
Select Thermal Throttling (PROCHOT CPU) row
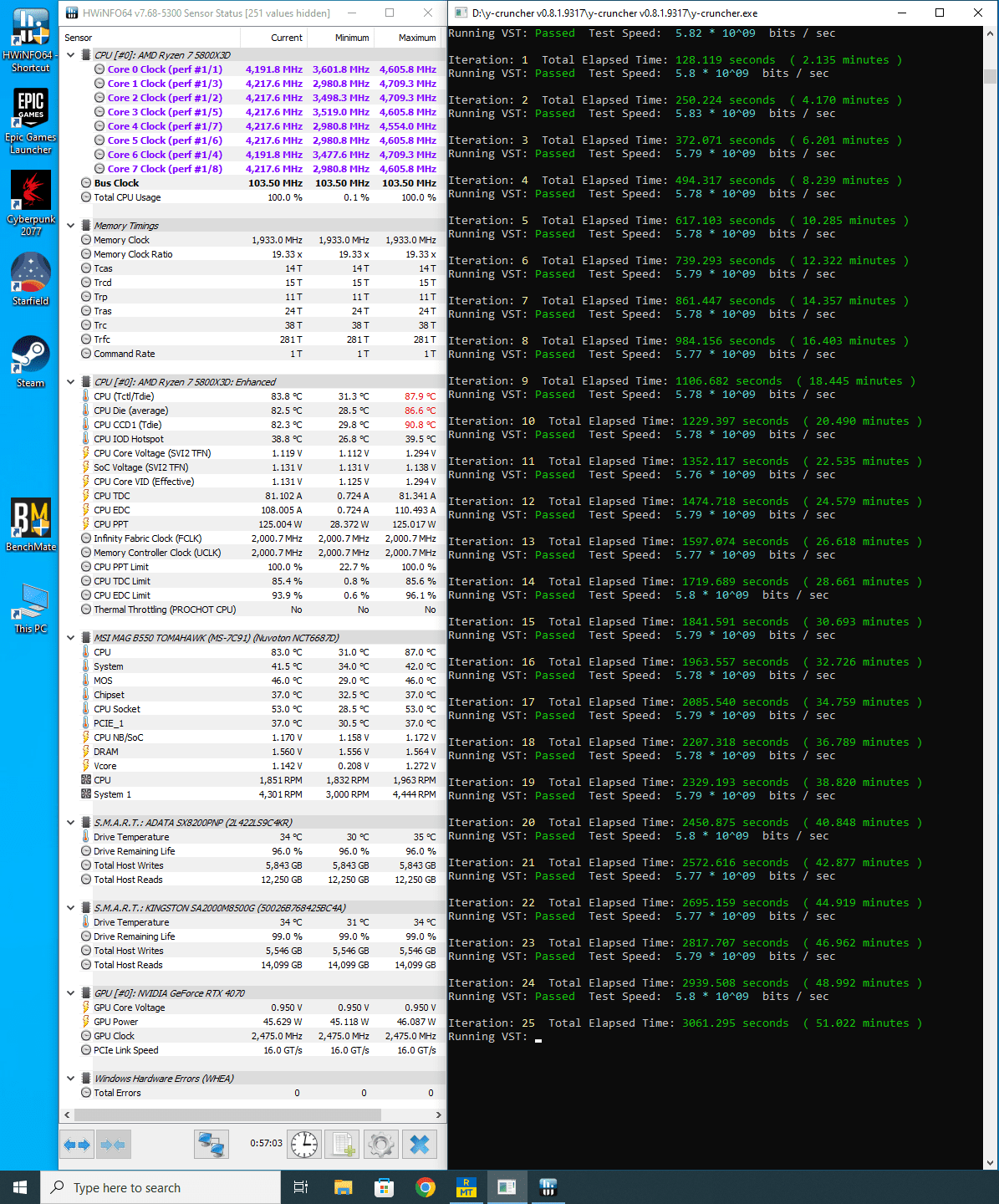coord(251,610)
